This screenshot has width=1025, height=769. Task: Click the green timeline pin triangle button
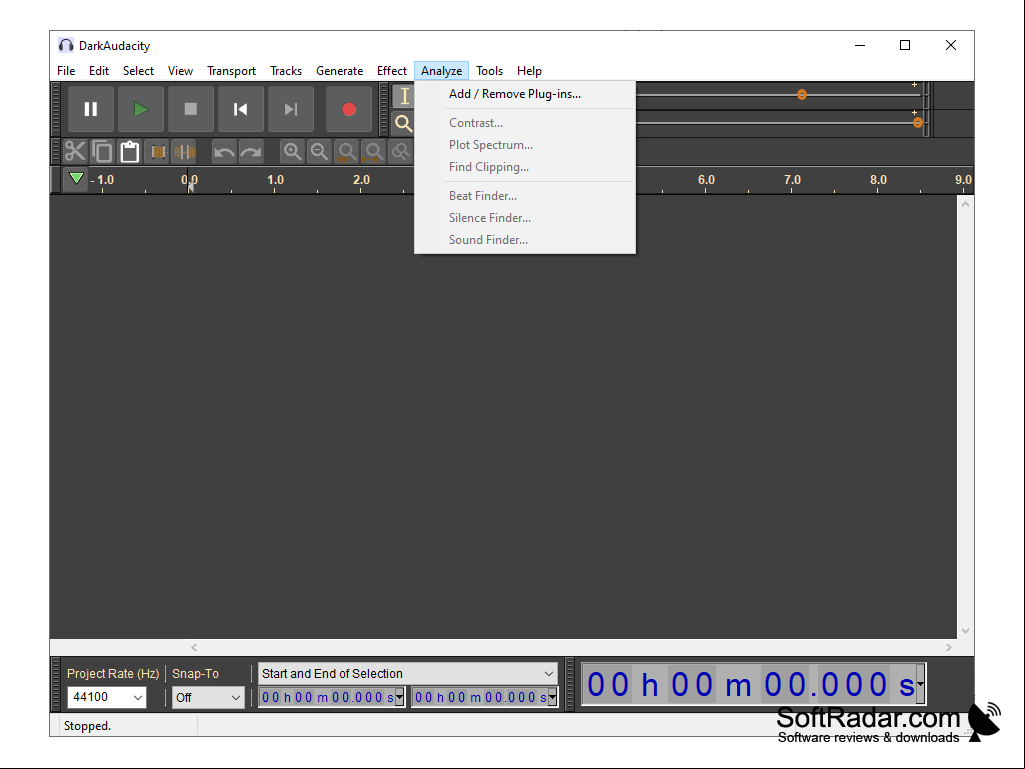click(76, 179)
